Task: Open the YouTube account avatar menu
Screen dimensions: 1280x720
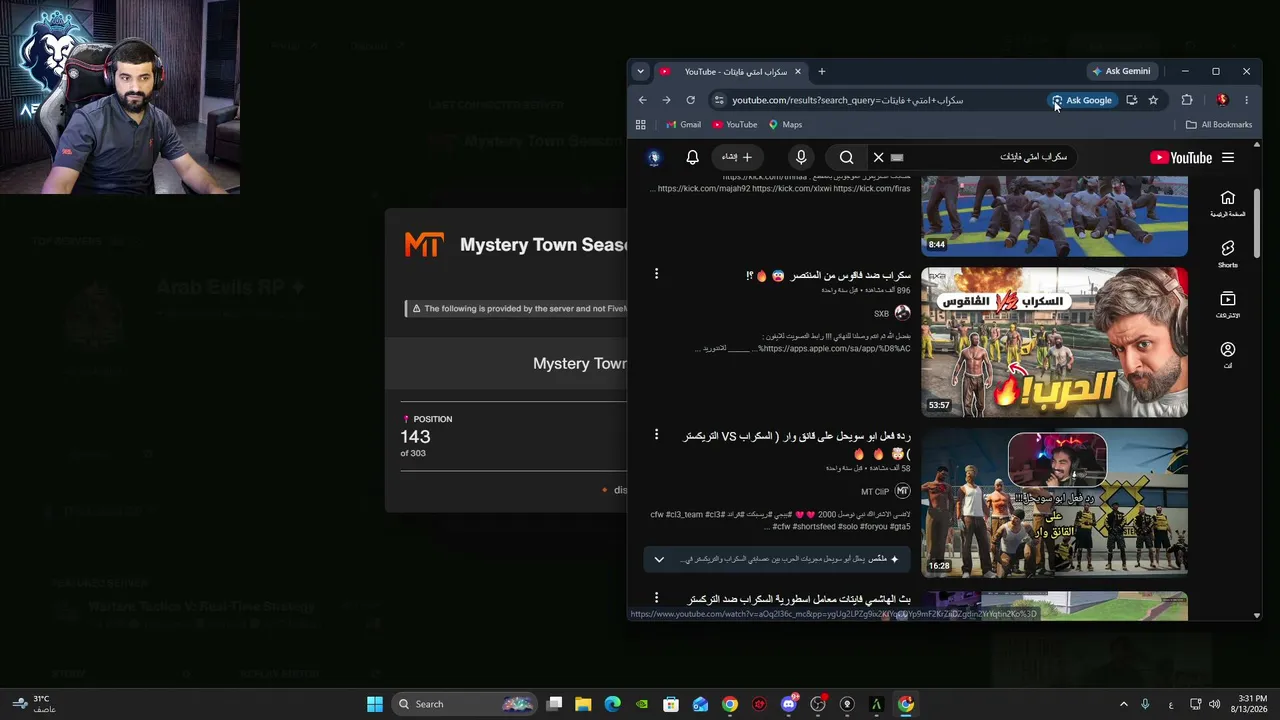Action: point(654,157)
